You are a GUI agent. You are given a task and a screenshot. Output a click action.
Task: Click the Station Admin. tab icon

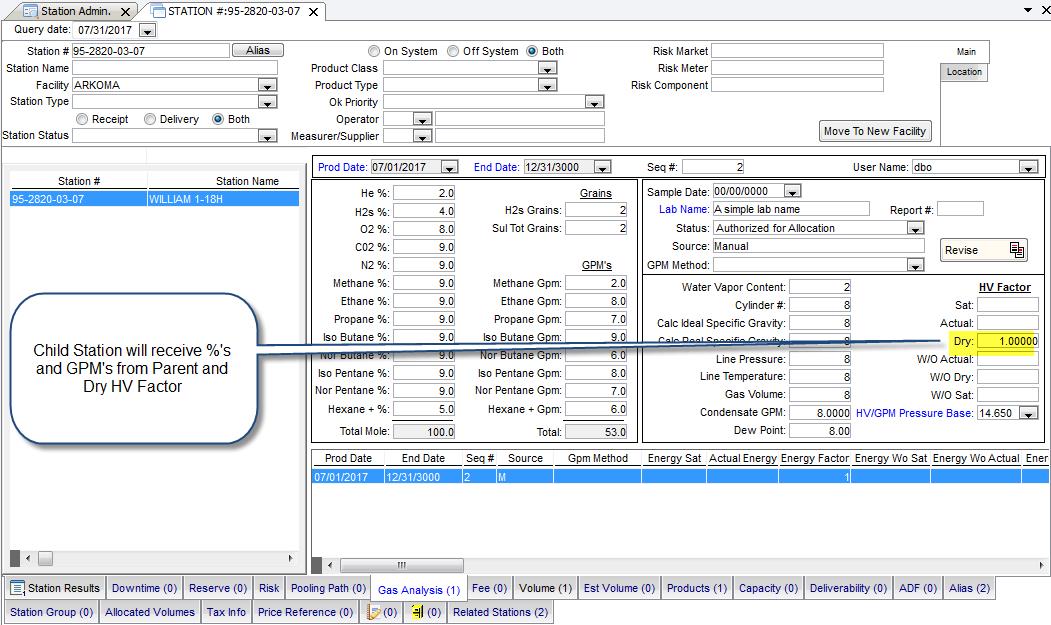coord(30,12)
